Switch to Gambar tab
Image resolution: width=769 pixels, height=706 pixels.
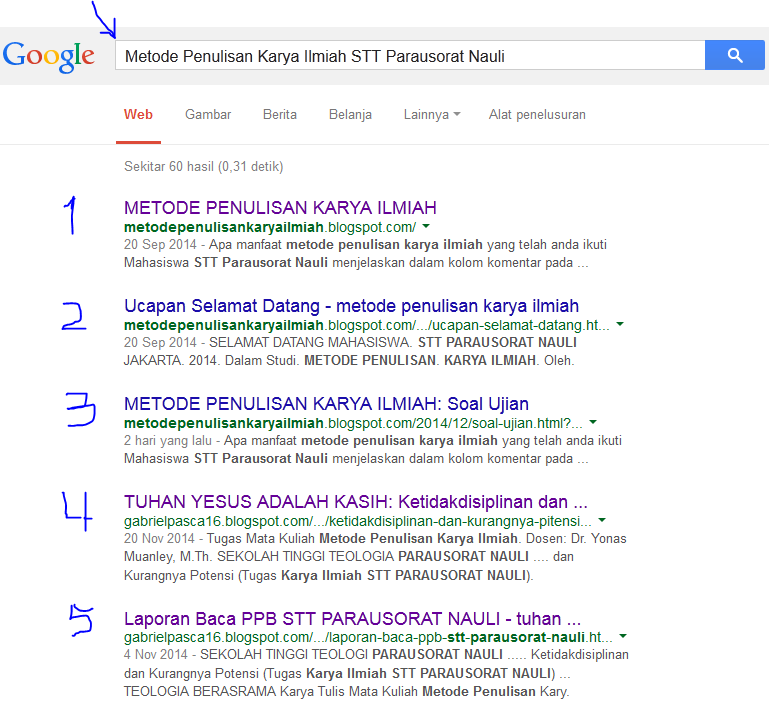click(208, 115)
